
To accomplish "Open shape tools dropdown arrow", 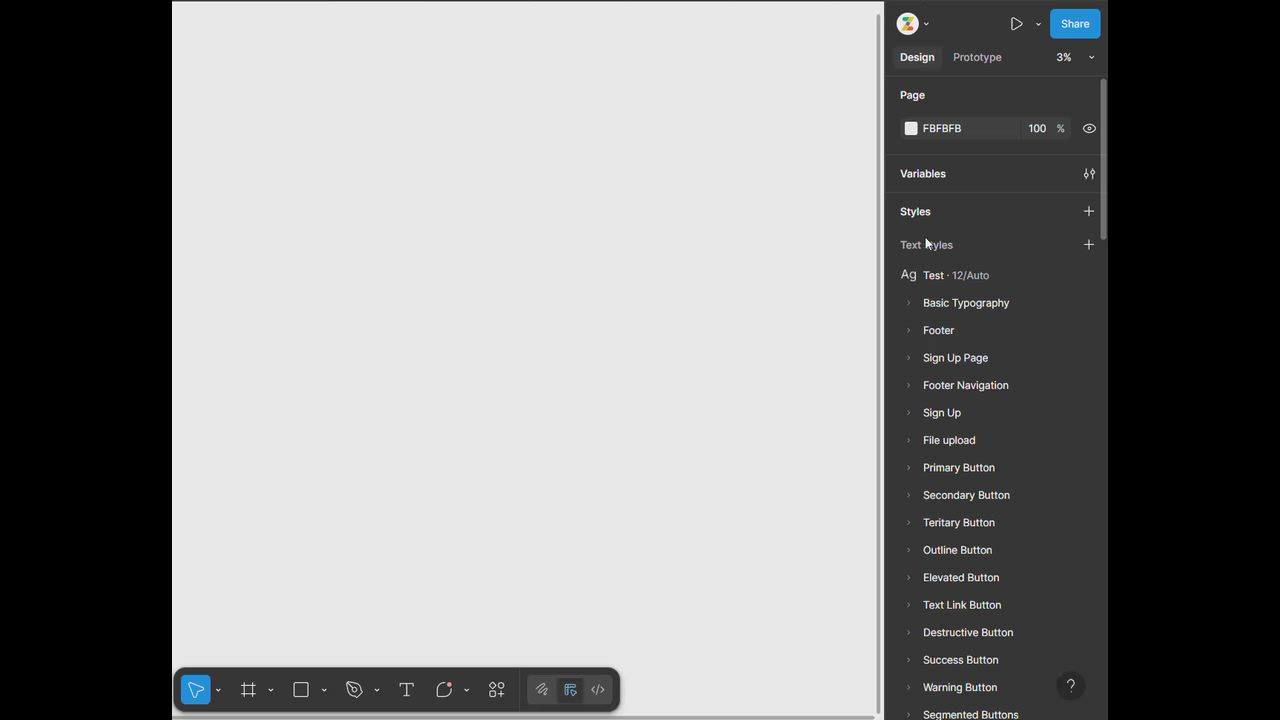I will point(324,690).
